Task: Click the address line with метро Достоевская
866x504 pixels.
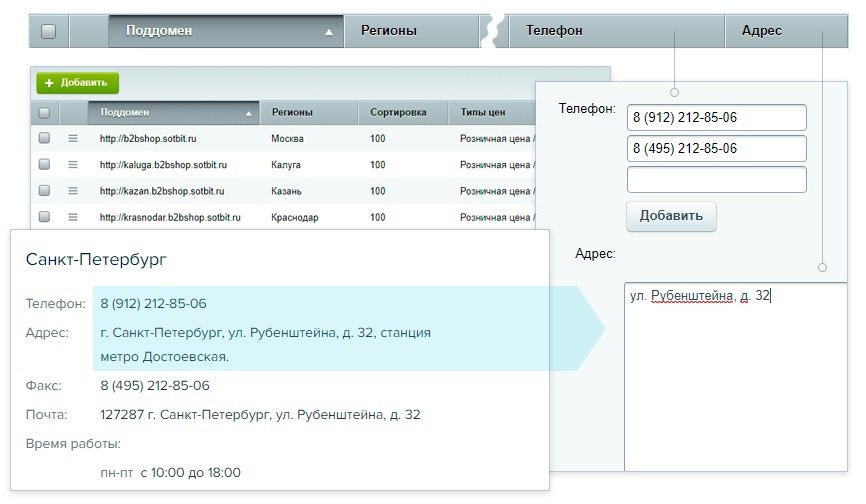Action: pyautogui.click(x=164, y=357)
